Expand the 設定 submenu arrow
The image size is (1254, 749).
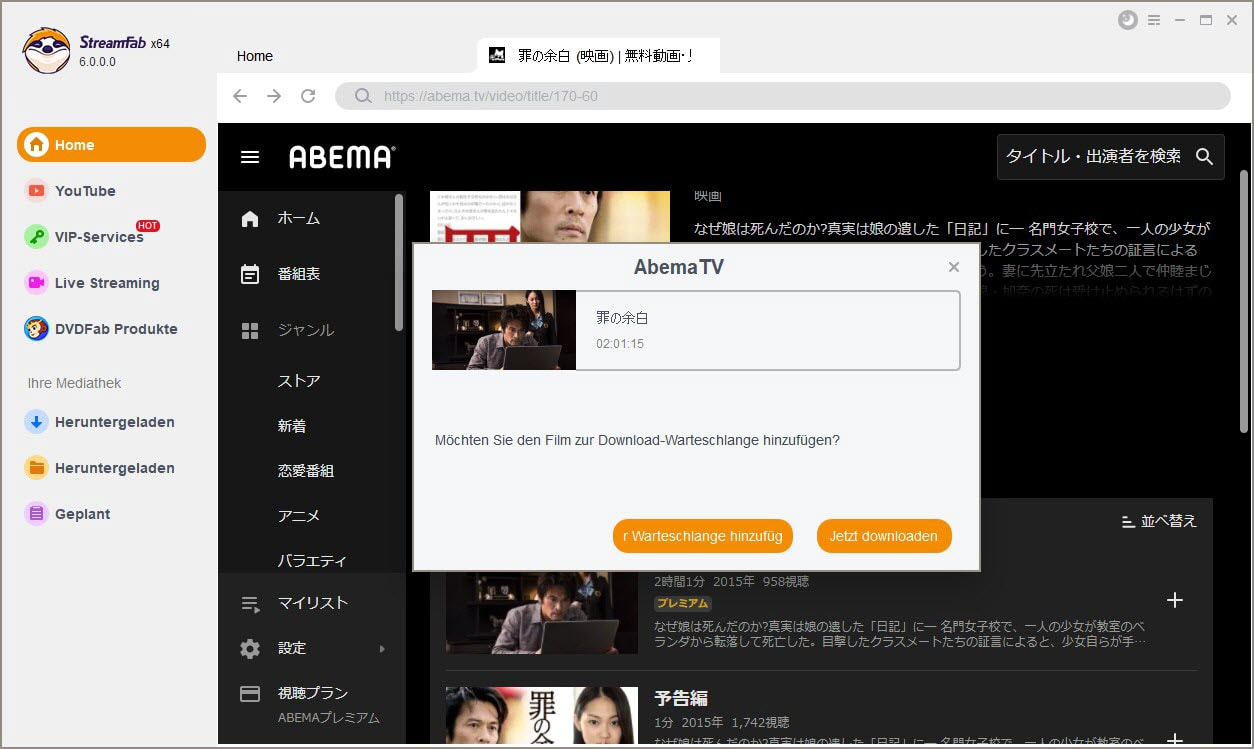382,649
